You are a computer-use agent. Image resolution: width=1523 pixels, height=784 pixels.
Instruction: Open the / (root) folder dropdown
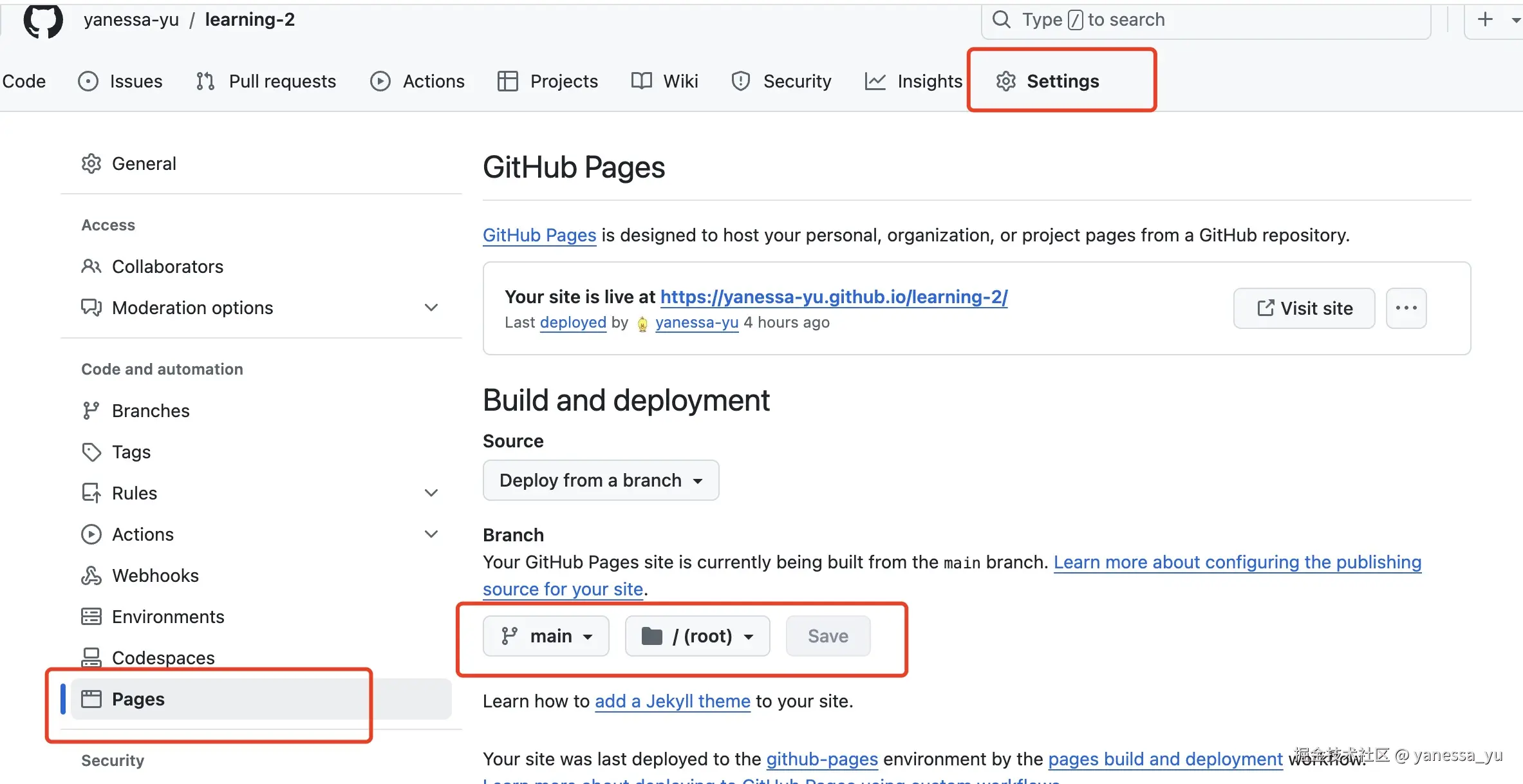(x=697, y=636)
